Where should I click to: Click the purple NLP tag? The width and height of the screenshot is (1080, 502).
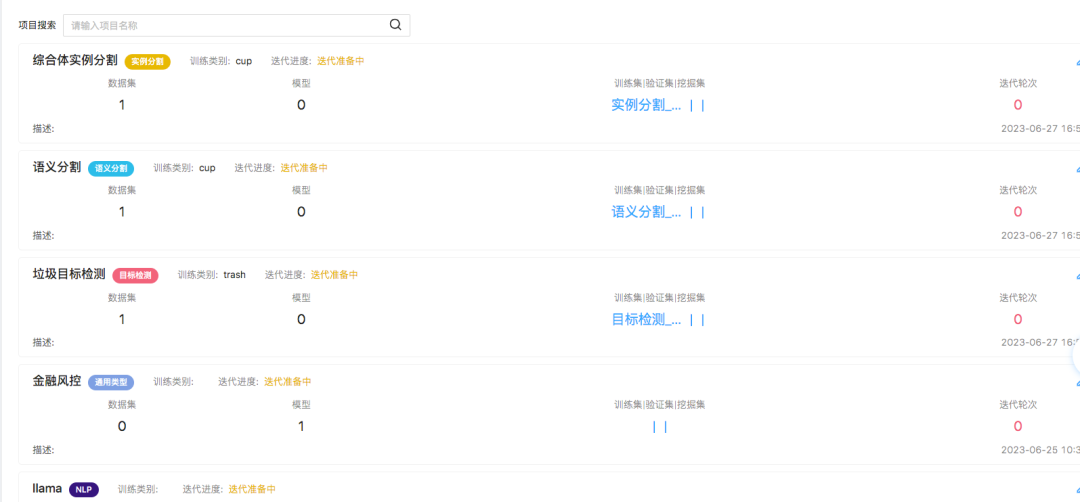pos(84,490)
